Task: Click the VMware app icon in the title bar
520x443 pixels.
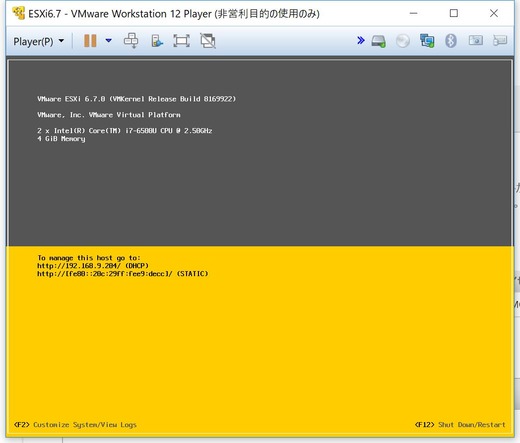Action: 19,13
